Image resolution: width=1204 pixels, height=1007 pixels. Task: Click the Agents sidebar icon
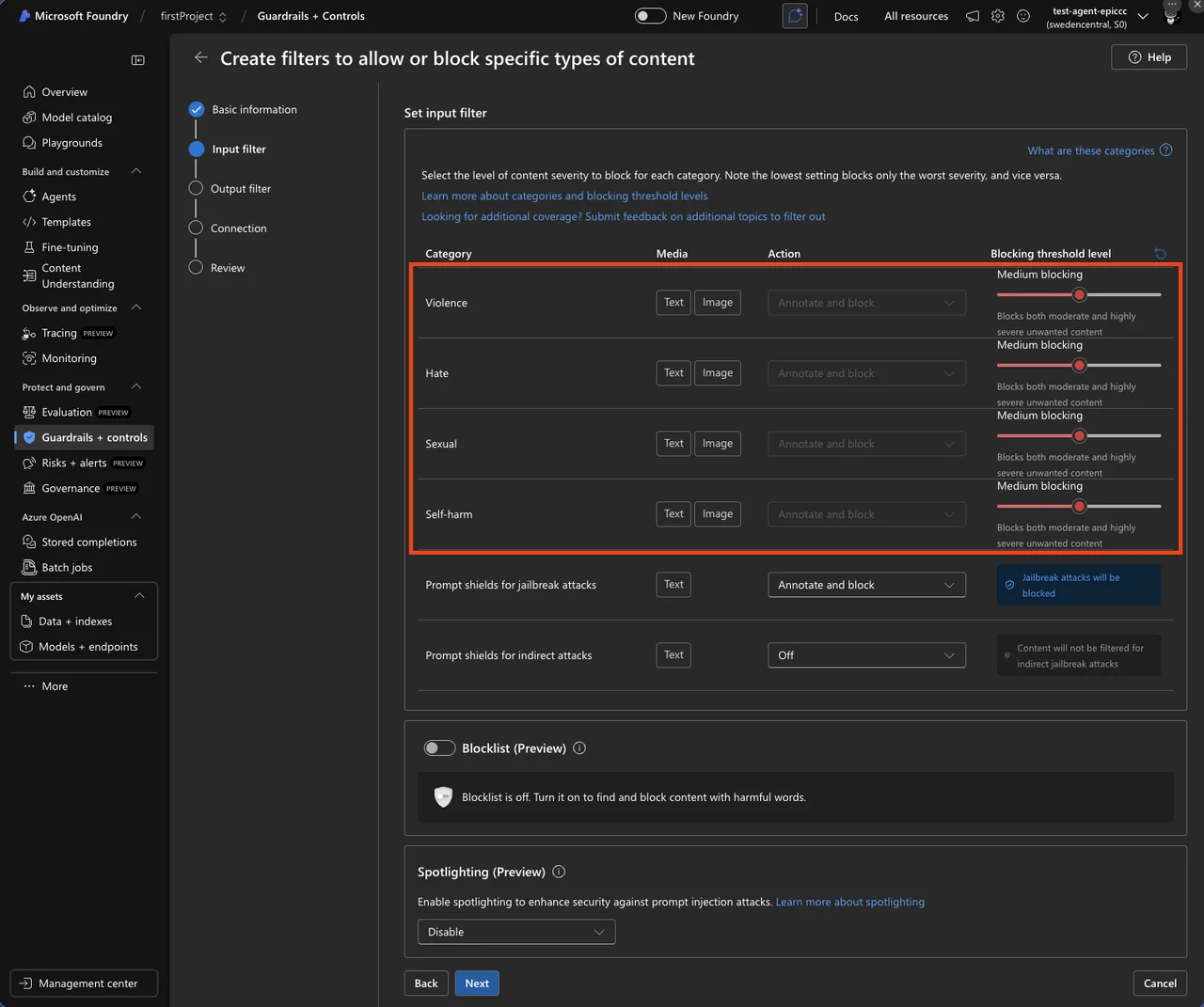29,197
